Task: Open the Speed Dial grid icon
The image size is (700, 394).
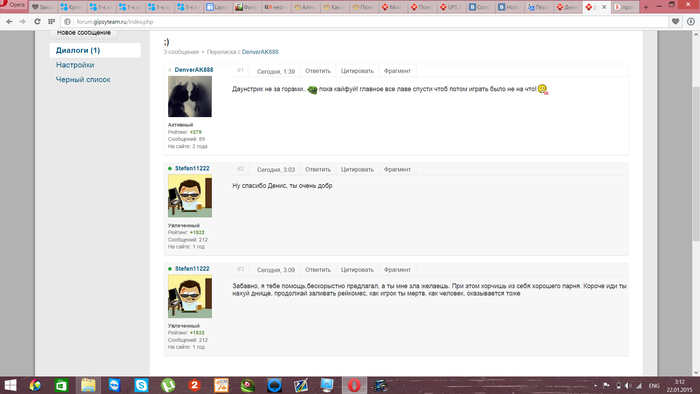Action: (51, 21)
